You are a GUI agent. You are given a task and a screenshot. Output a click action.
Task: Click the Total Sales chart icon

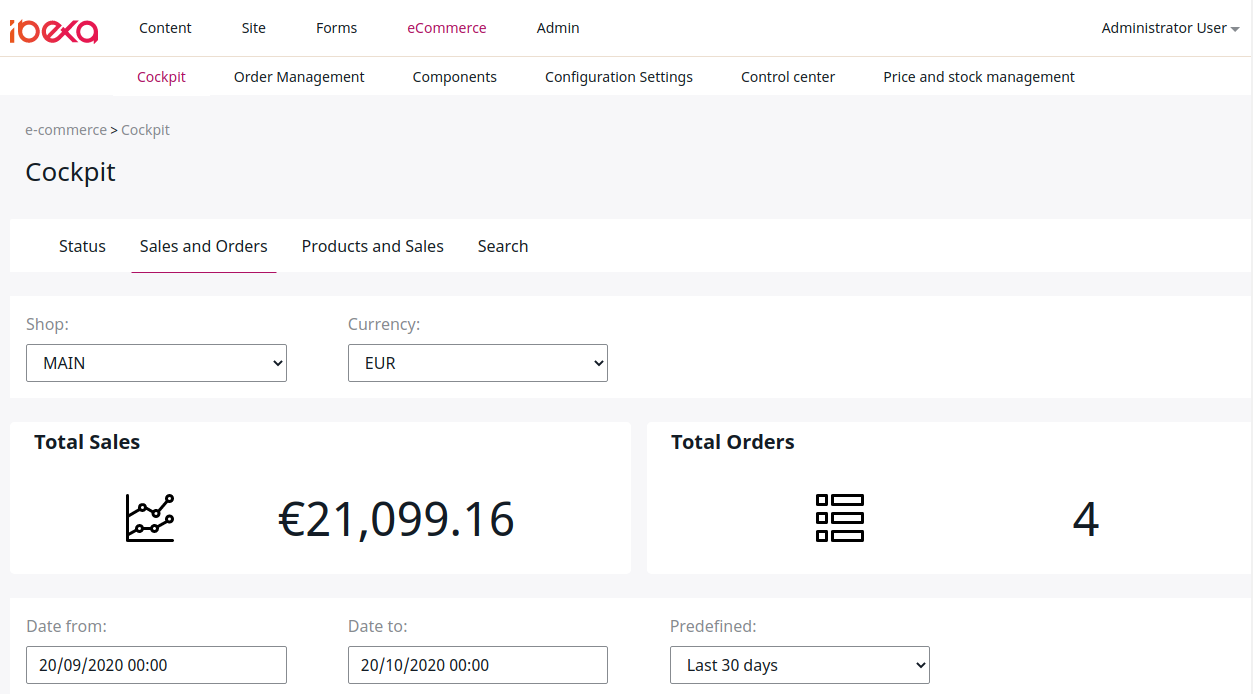coord(150,518)
